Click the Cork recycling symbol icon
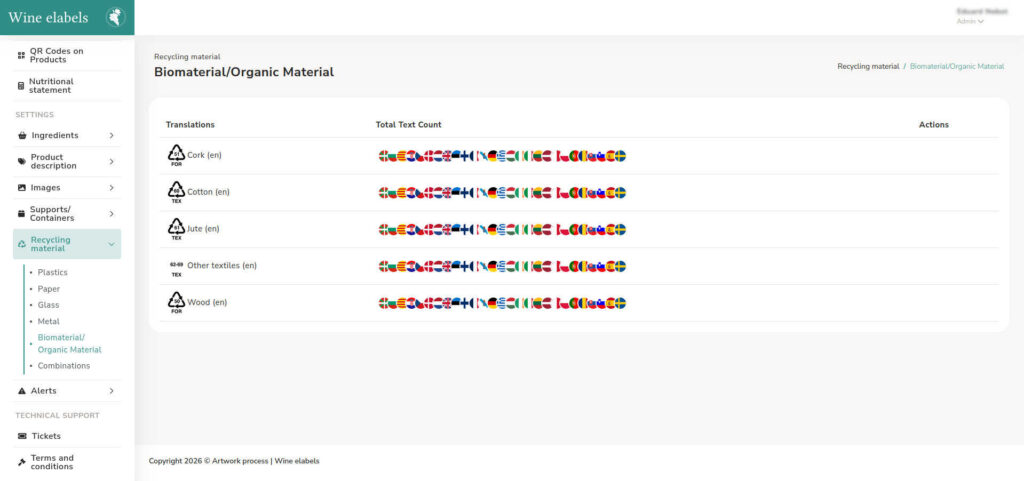Image resolution: width=1024 pixels, height=481 pixels. (x=176, y=155)
